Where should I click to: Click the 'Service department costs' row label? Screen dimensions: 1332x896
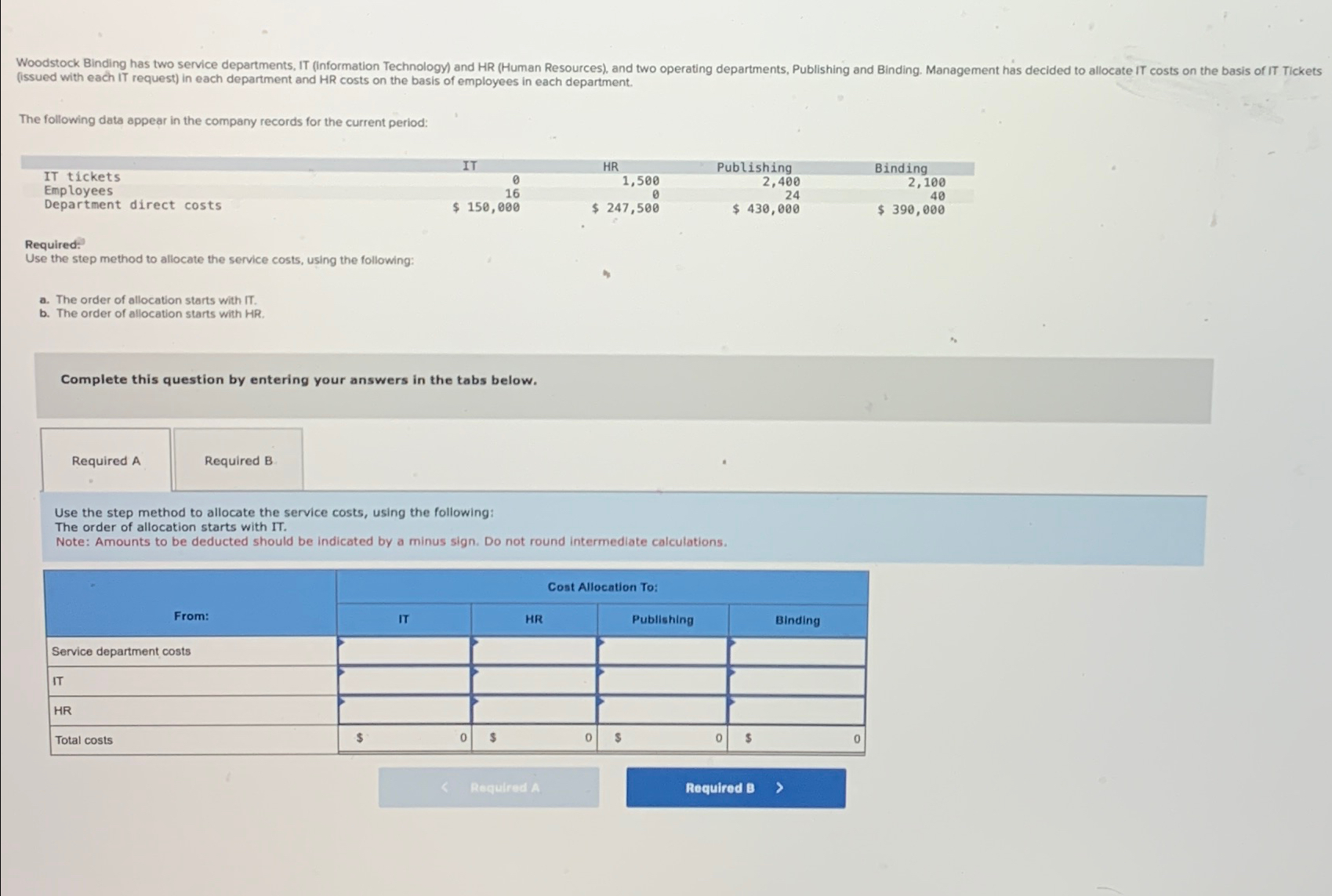click(x=121, y=651)
